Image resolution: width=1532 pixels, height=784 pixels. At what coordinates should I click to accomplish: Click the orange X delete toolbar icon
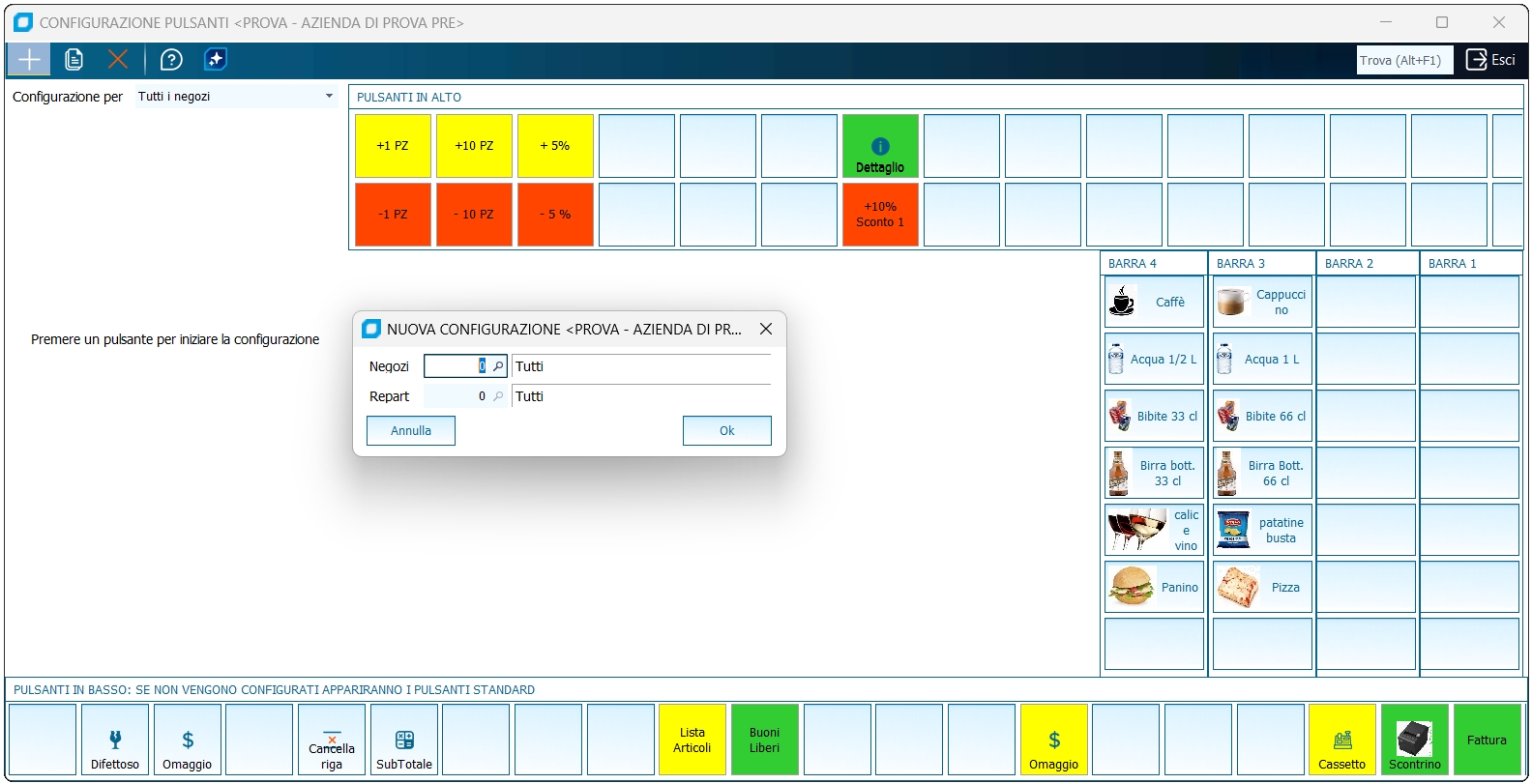pyautogui.click(x=118, y=60)
